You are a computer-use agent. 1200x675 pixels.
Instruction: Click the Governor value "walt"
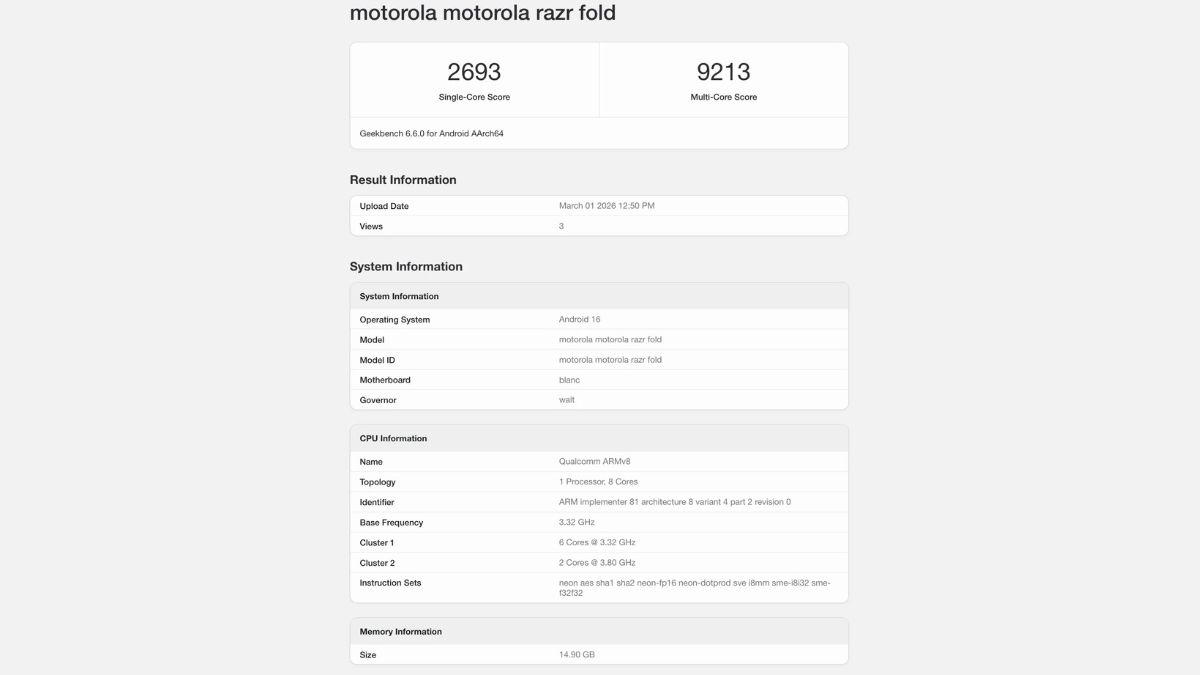coord(567,400)
